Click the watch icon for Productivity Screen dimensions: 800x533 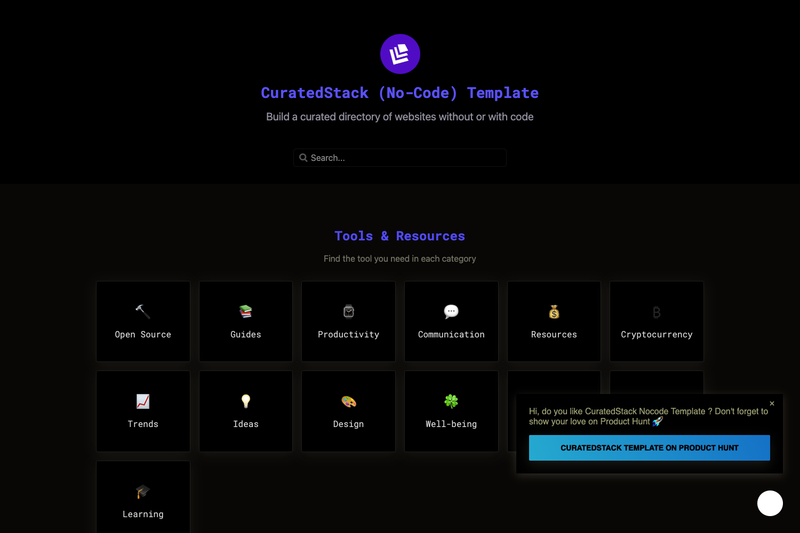348,311
